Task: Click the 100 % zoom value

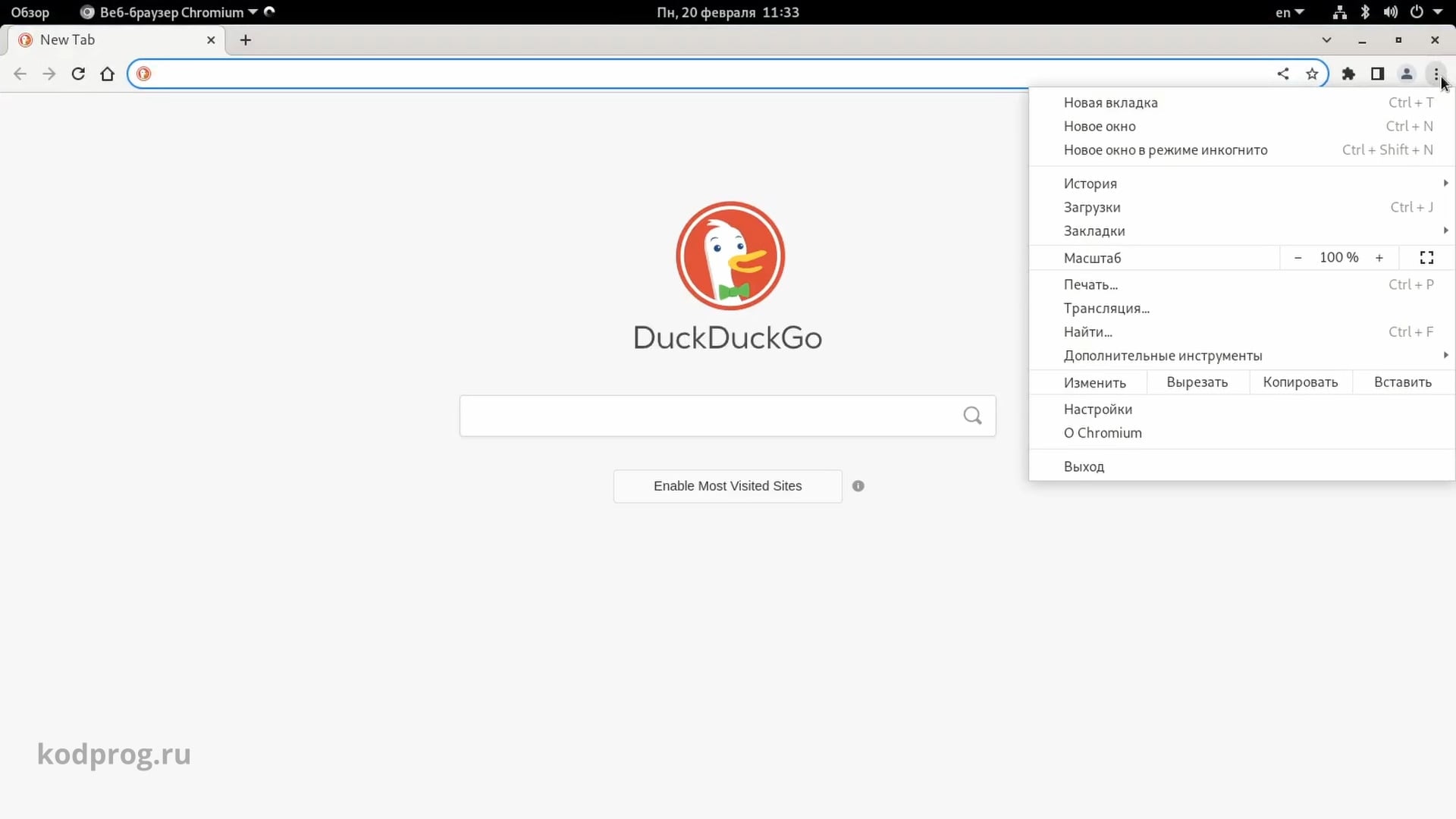Action: coord(1338,258)
